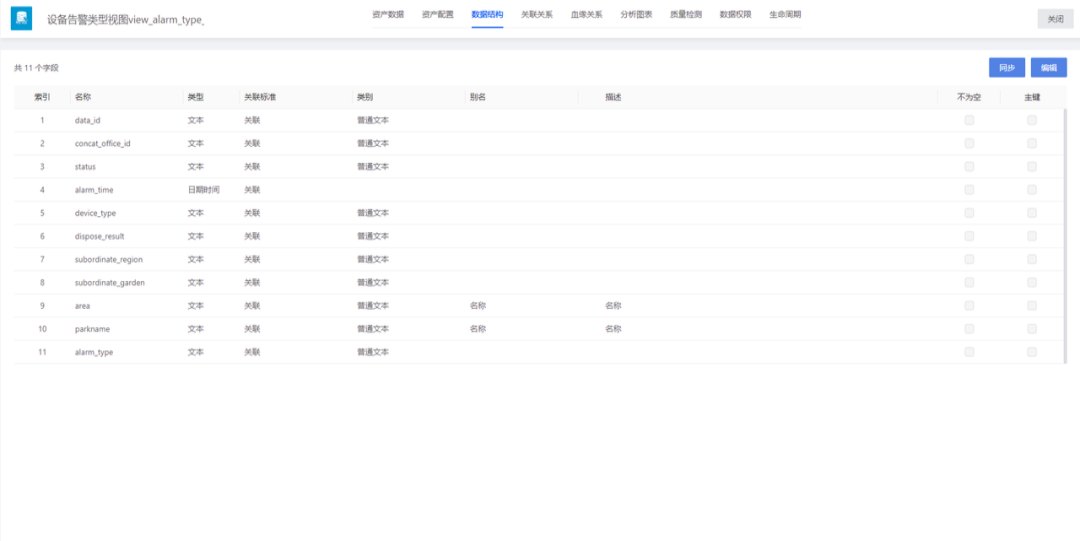Viewport: 1080px width, 541px height.
Task: Toggle 主键 for parkname row
Action: pyautogui.click(x=1032, y=329)
